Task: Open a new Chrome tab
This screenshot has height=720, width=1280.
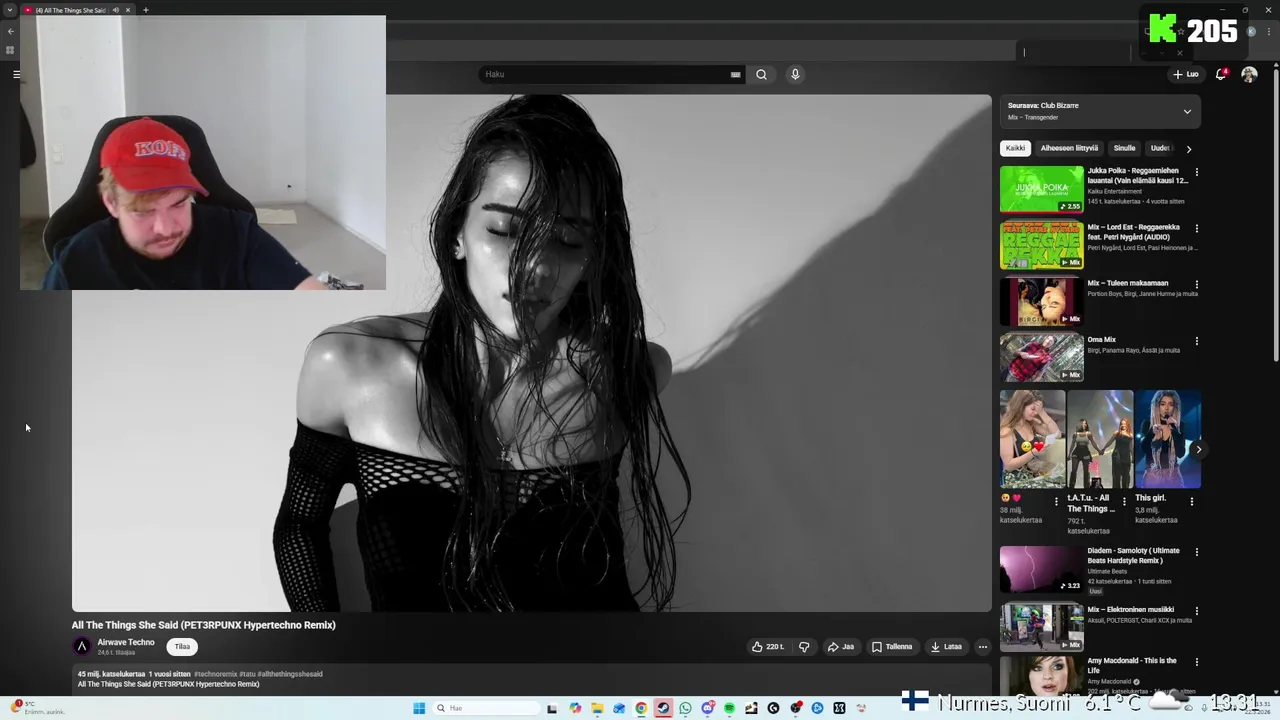Action: (x=146, y=10)
